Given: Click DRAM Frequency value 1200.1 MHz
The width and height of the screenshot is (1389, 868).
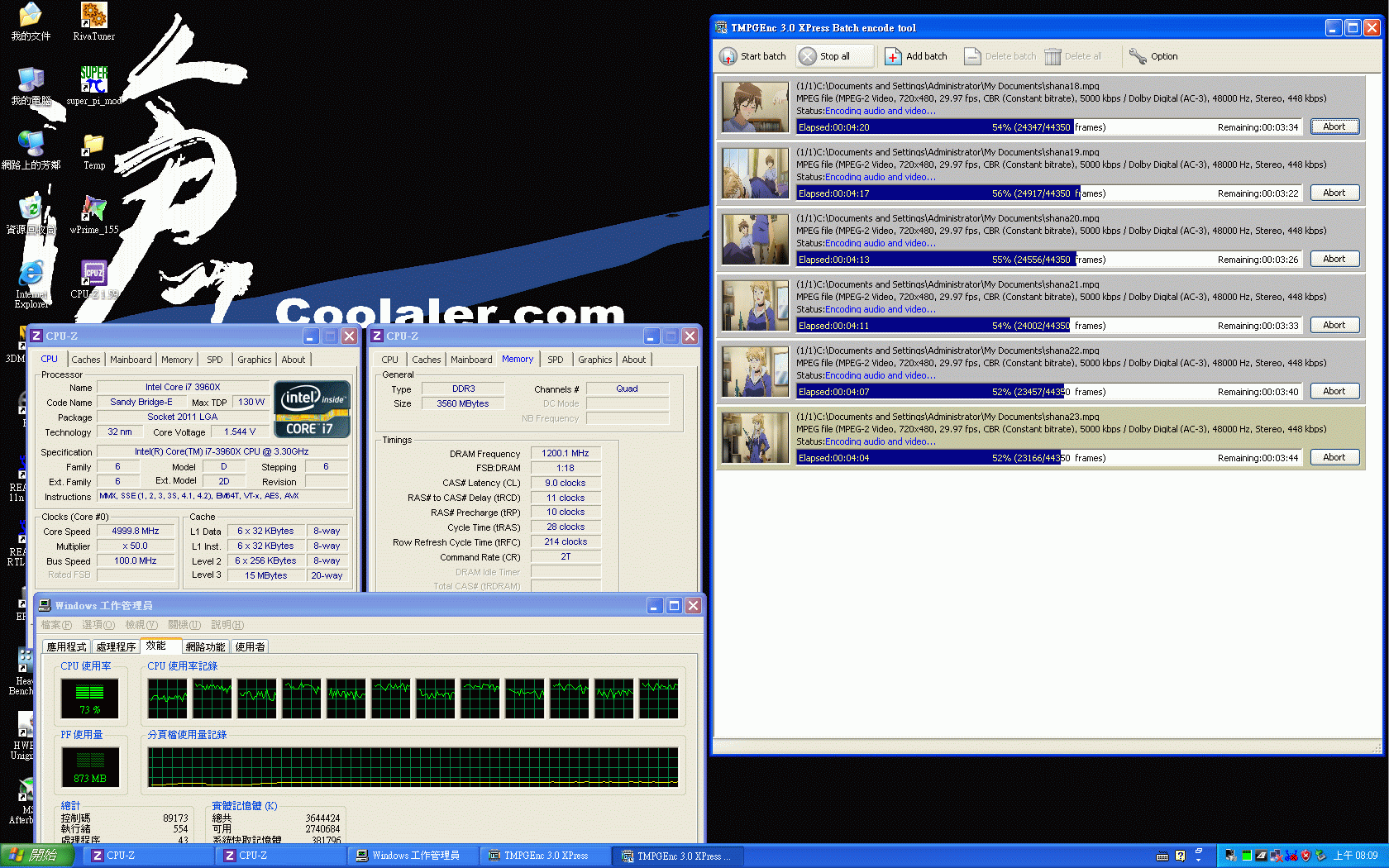Looking at the screenshot, I should [565, 453].
